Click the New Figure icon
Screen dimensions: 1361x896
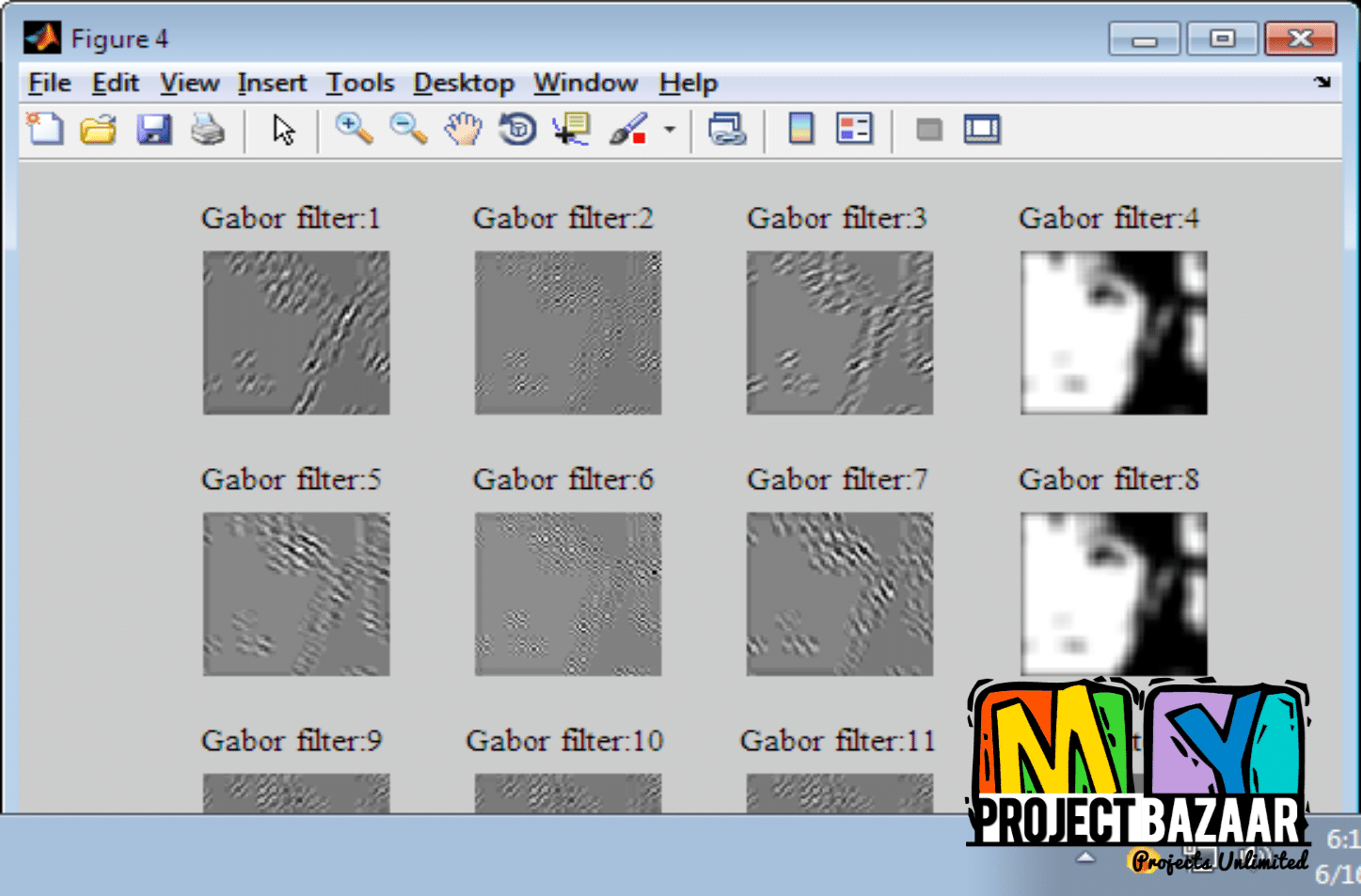pyautogui.click(x=44, y=129)
